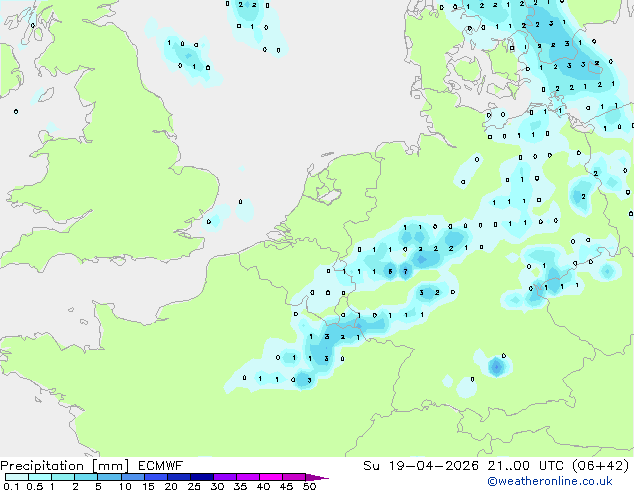Click the above-50 legend arrow tip
This screenshot has height=490, width=634.
317,477
